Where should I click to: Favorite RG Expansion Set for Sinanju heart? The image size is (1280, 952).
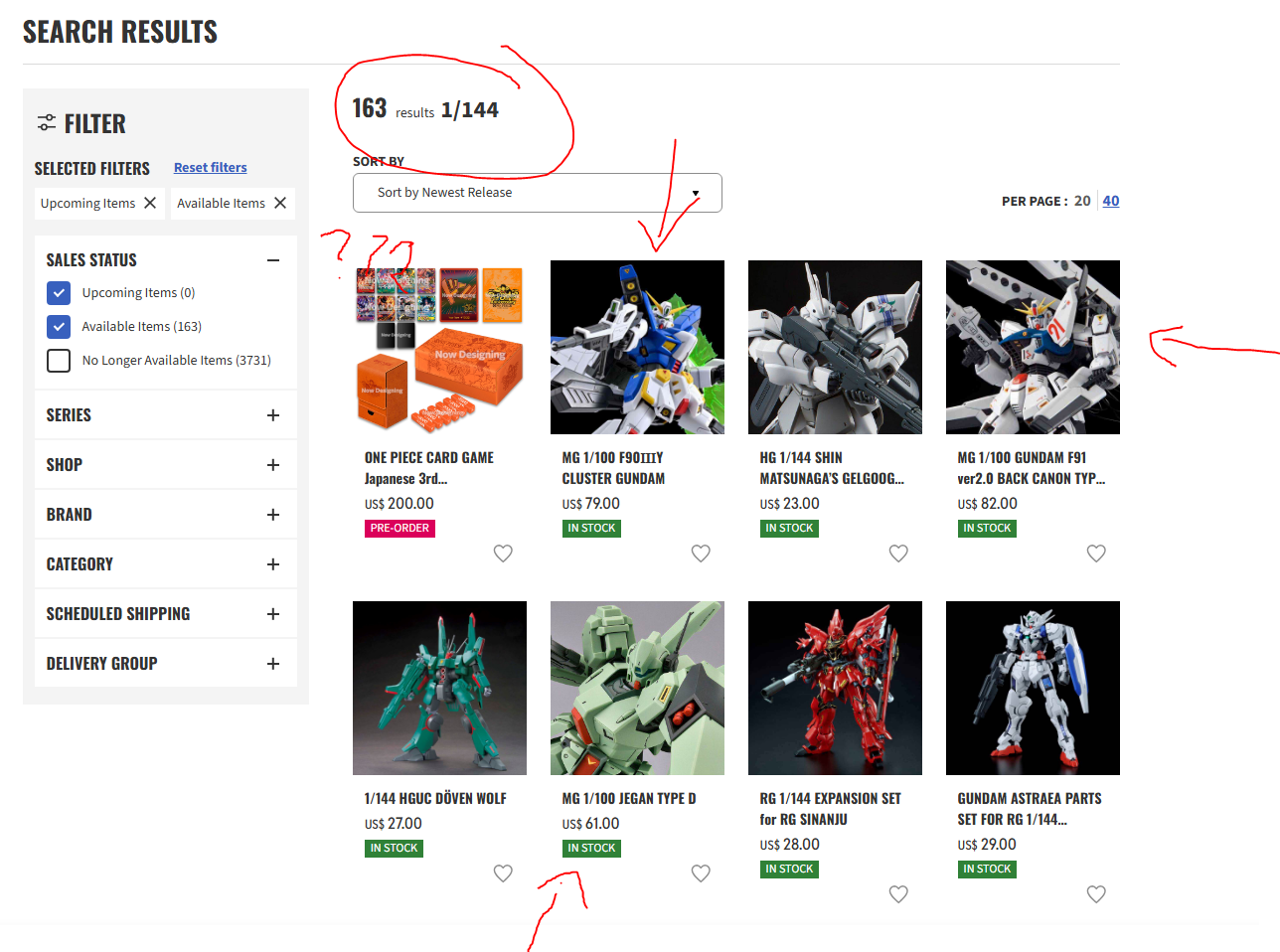[898, 894]
